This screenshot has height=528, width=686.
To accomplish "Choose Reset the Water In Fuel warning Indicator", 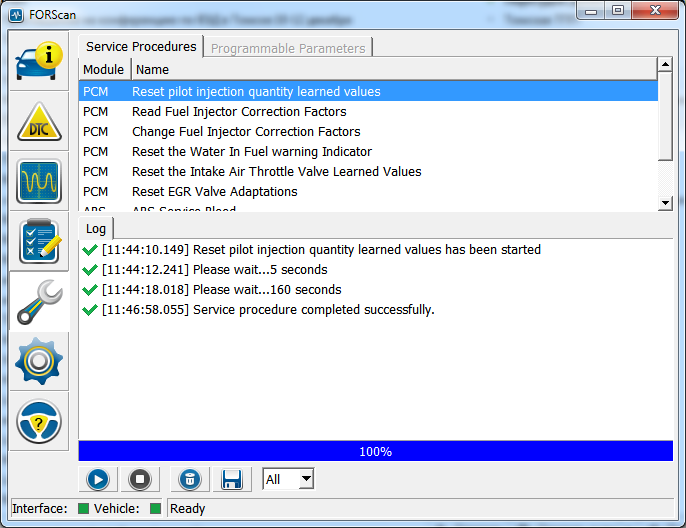I will click(251, 152).
